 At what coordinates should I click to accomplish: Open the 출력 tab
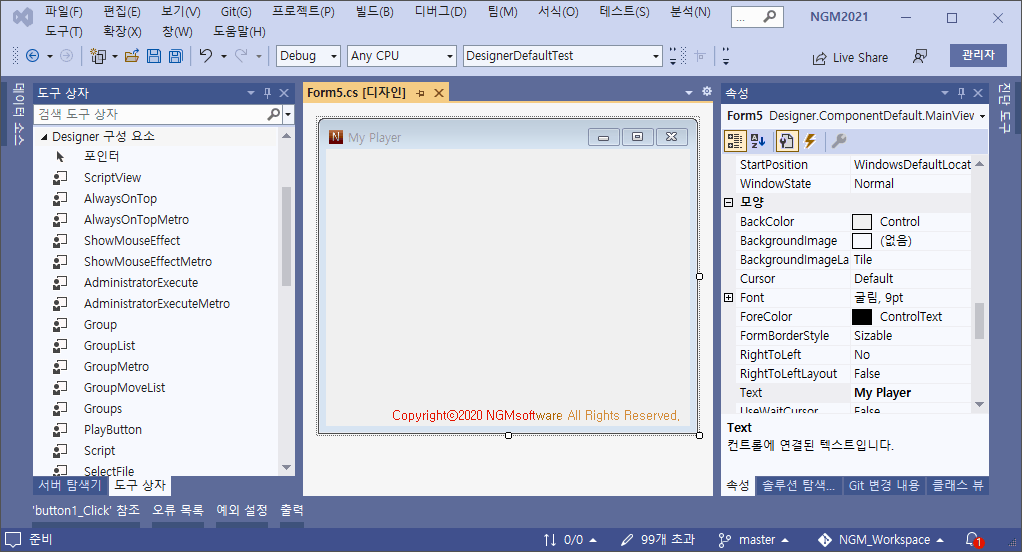(292, 510)
